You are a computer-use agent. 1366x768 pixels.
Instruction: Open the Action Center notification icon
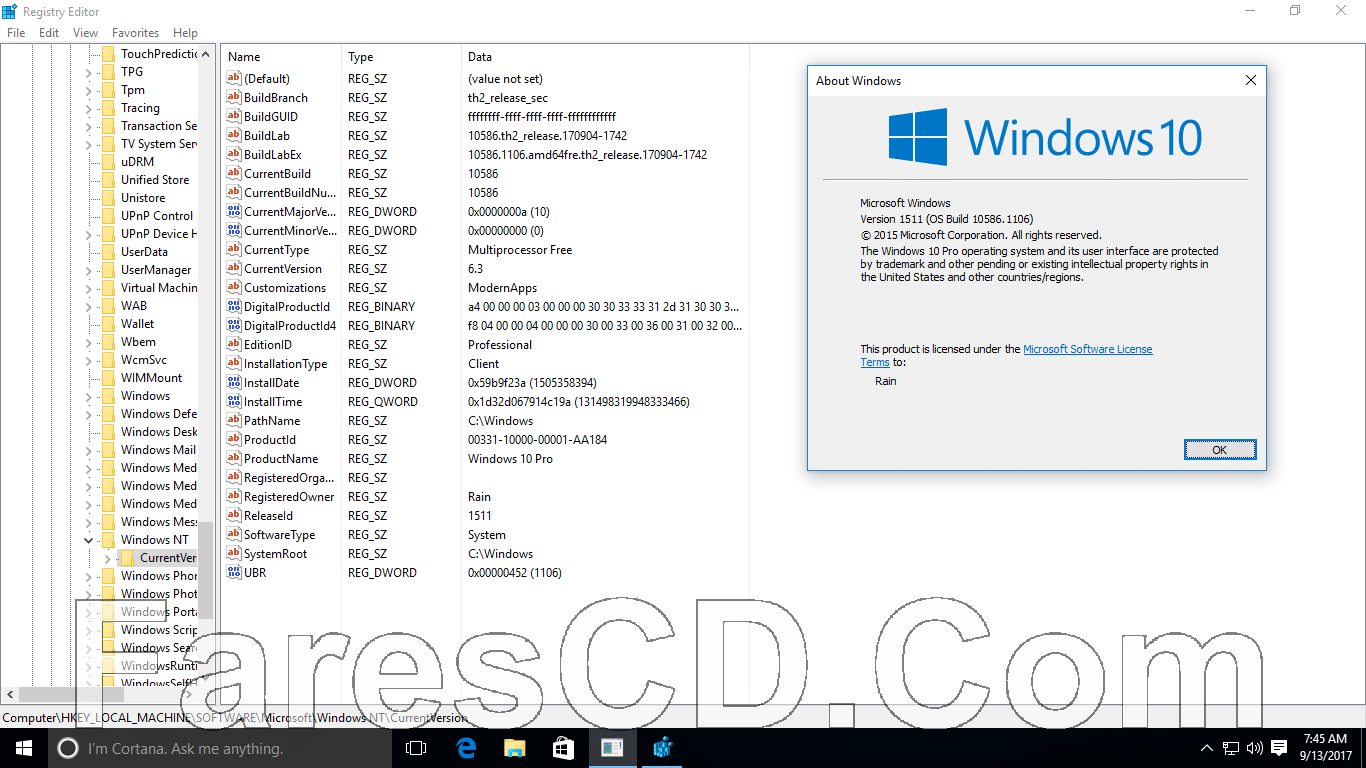(x=1280, y=748)
